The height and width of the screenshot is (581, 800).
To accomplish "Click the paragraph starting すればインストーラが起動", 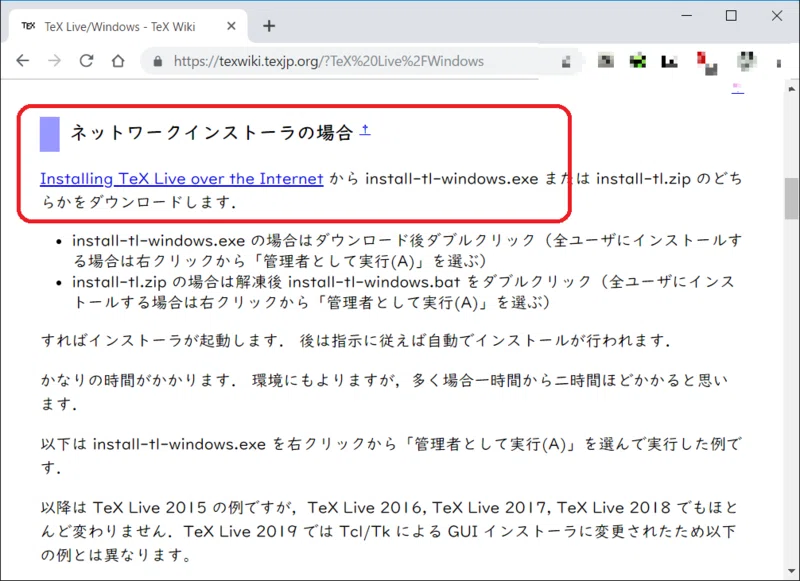I will (x=355, y=341).
